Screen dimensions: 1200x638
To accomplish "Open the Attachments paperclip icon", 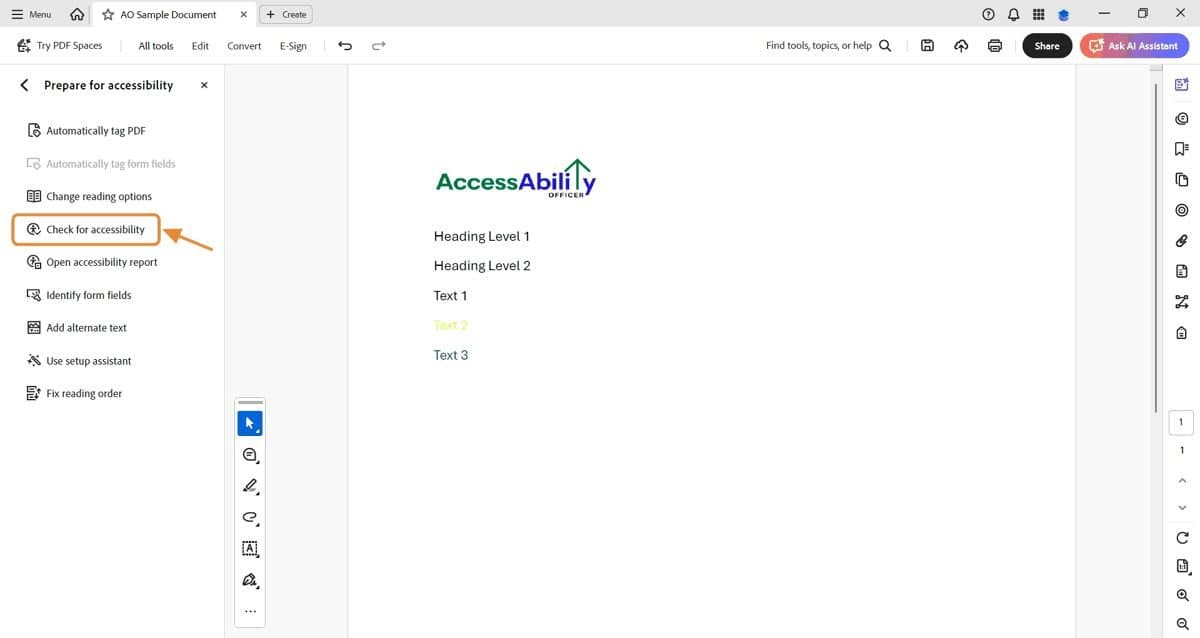I will [x=1181, y=240].
